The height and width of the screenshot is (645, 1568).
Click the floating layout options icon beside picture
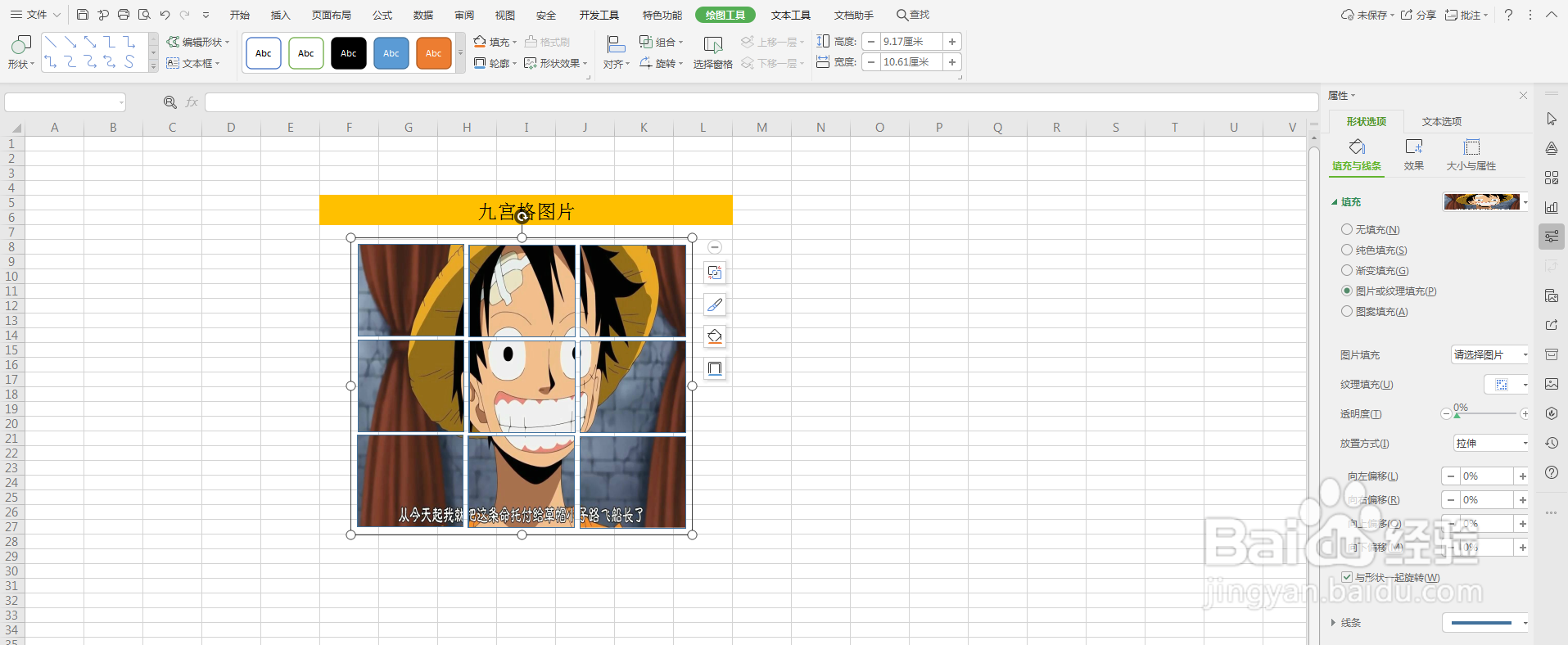point(715,273)
